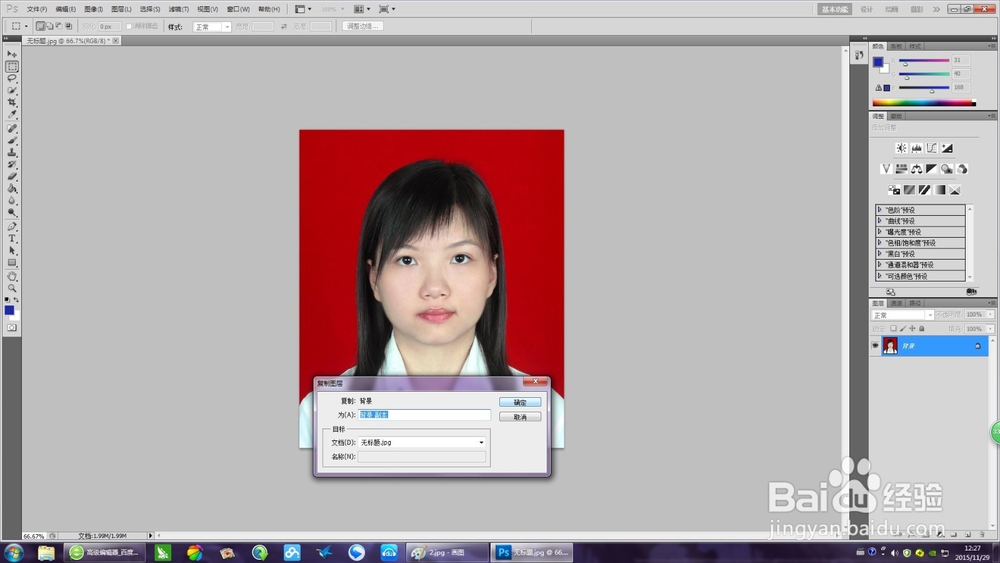Open the 样式 style dropdown in the options bar
The image size is (1000, 563).
pyautogui.click(x=212, y=27)
